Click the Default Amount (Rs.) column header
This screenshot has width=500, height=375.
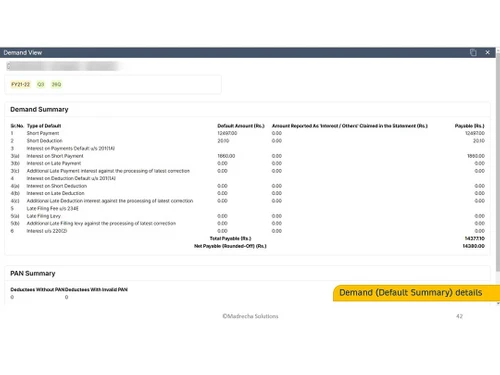click(241, 126)
